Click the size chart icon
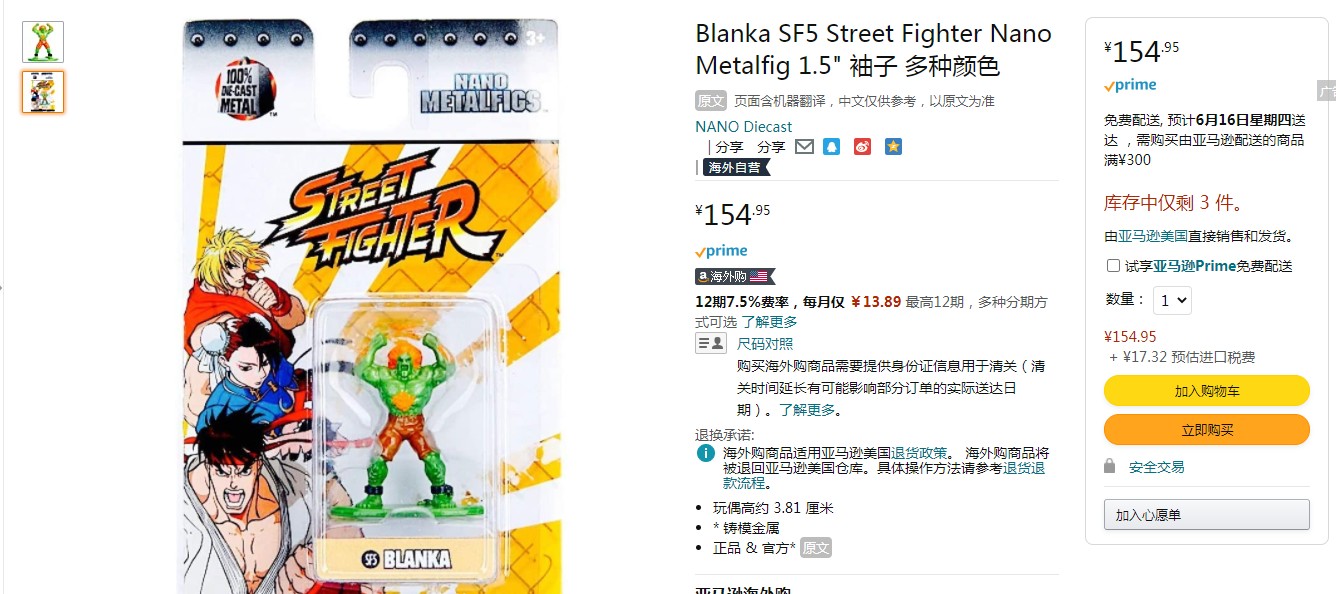 coord(711,344)
